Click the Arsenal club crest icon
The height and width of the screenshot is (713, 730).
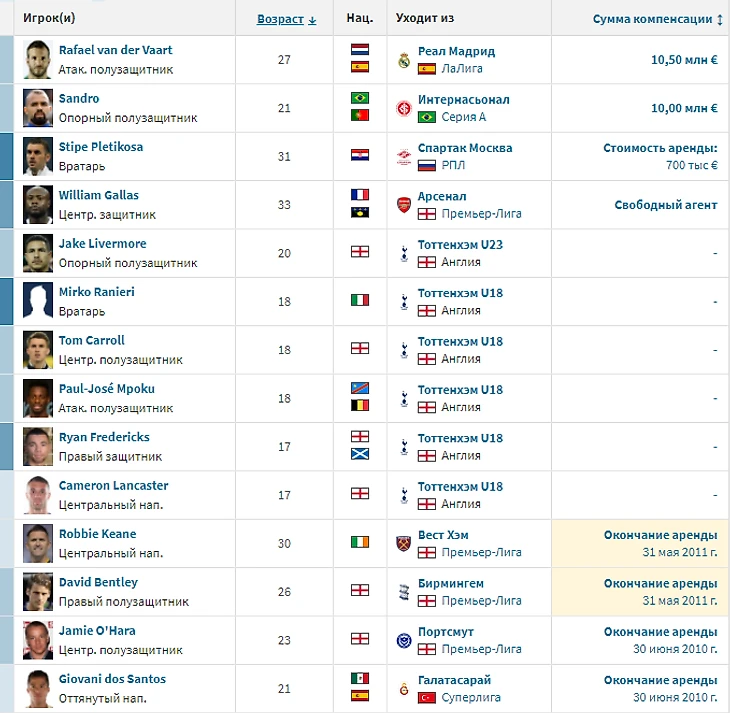[404, 205]
